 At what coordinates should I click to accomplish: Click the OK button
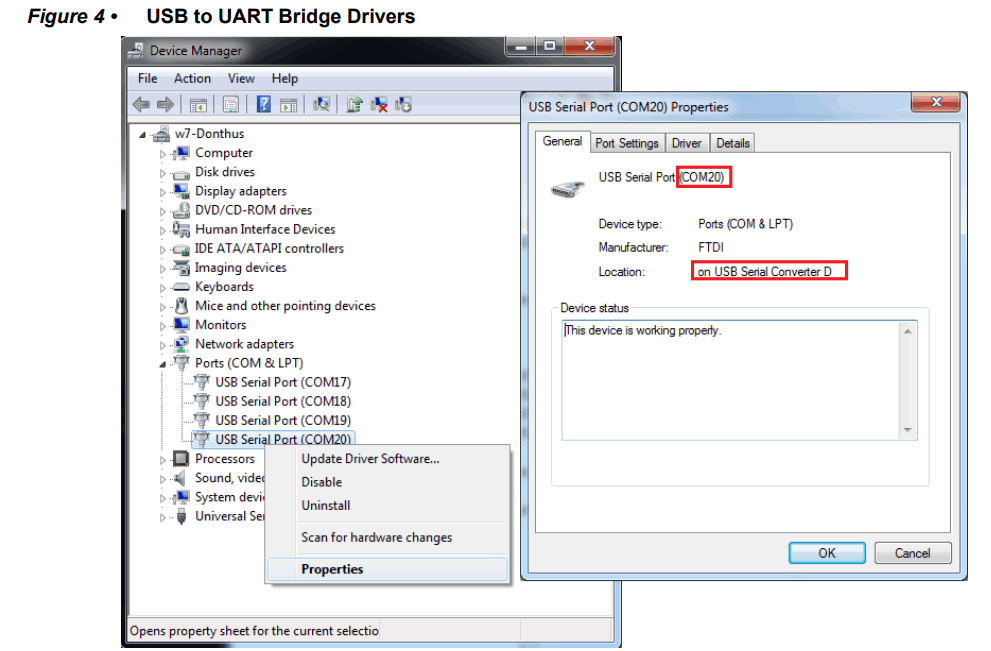tap(826, 552)
